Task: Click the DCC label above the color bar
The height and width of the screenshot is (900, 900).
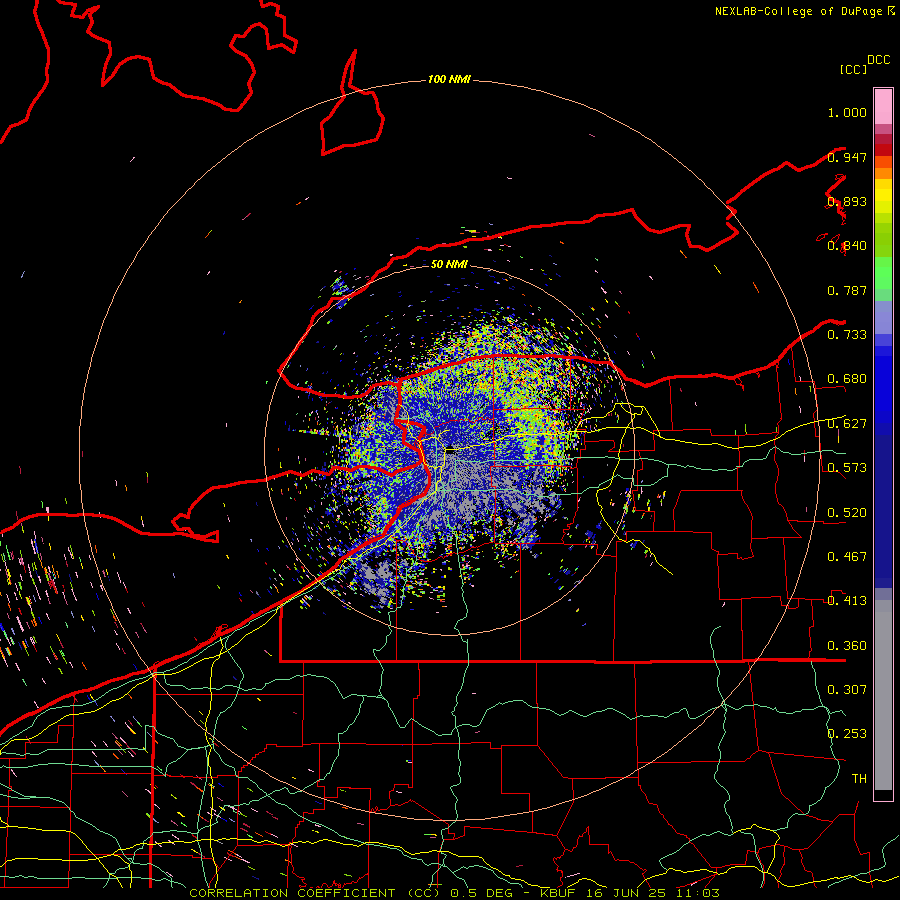Action: point(879,60)
